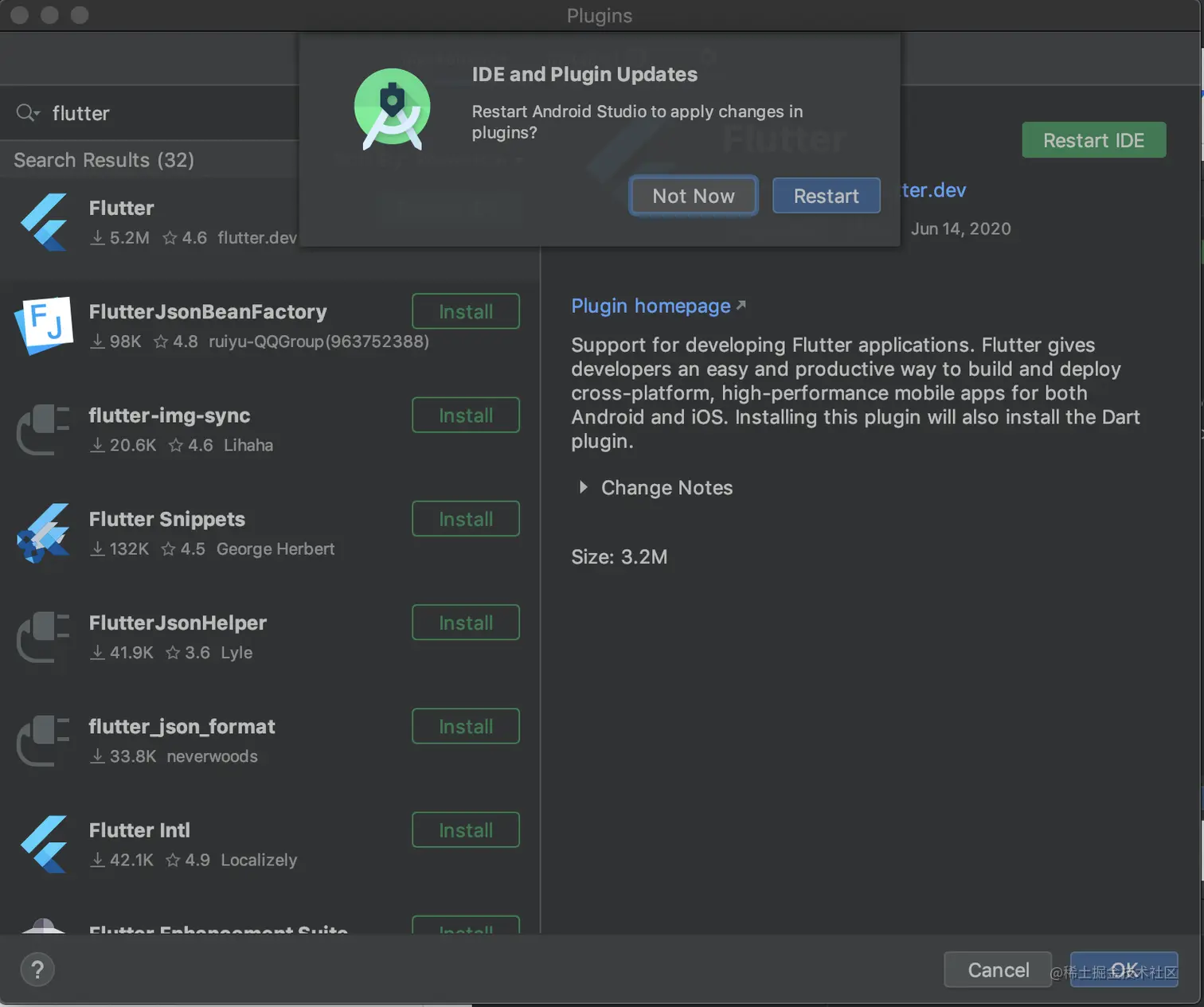This screenshot has height=1007, width=1204.
Task: Select flutter-img-sync list entry title
Action: [170, 416]
